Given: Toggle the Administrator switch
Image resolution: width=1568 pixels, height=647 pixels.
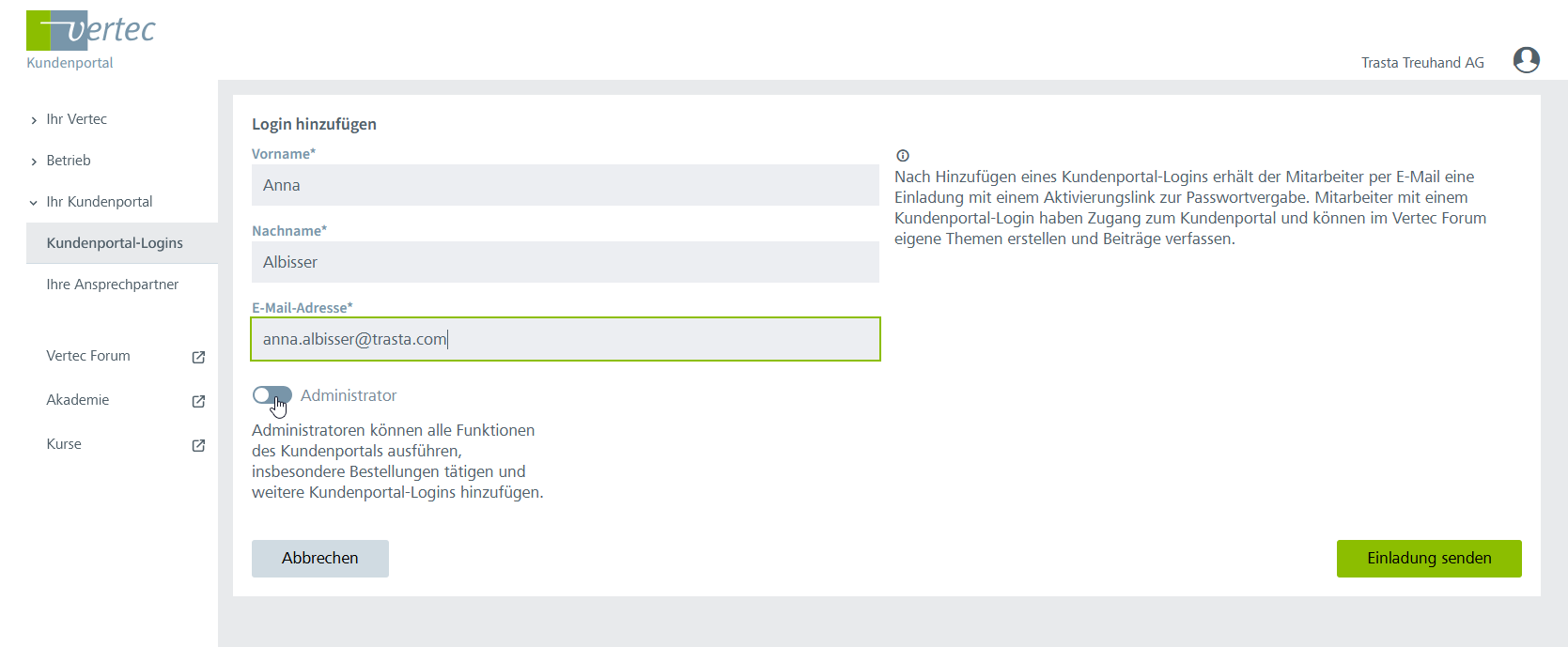Looking at the screenshot, I should pyautogui.click(x=272, y=395).
